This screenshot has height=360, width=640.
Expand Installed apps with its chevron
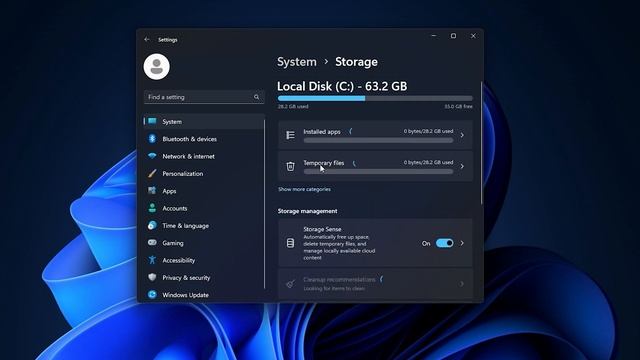click(x=462, y=135)
